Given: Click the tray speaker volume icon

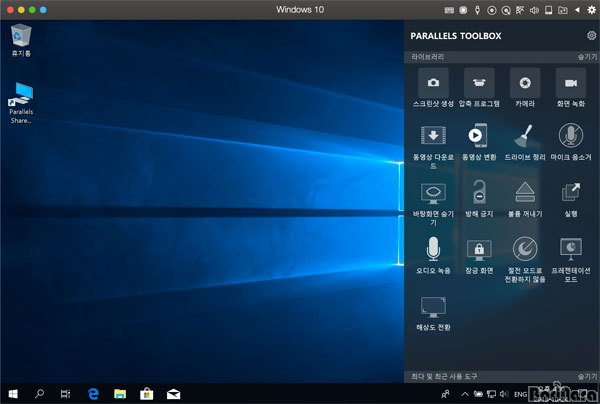Looking at the screenshot, I should (x=504, y=394).
